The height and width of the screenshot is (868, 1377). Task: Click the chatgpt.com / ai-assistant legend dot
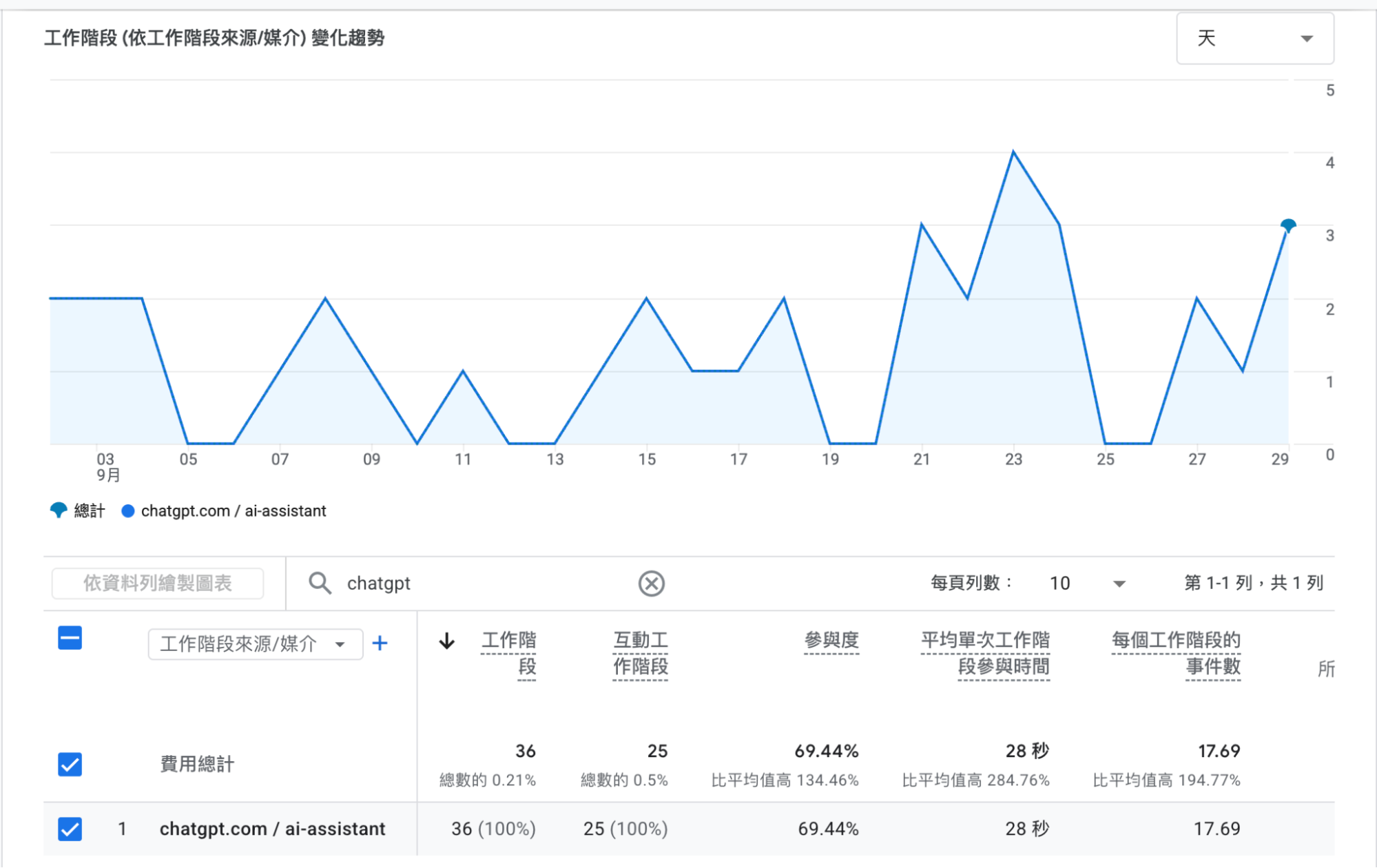128,511
